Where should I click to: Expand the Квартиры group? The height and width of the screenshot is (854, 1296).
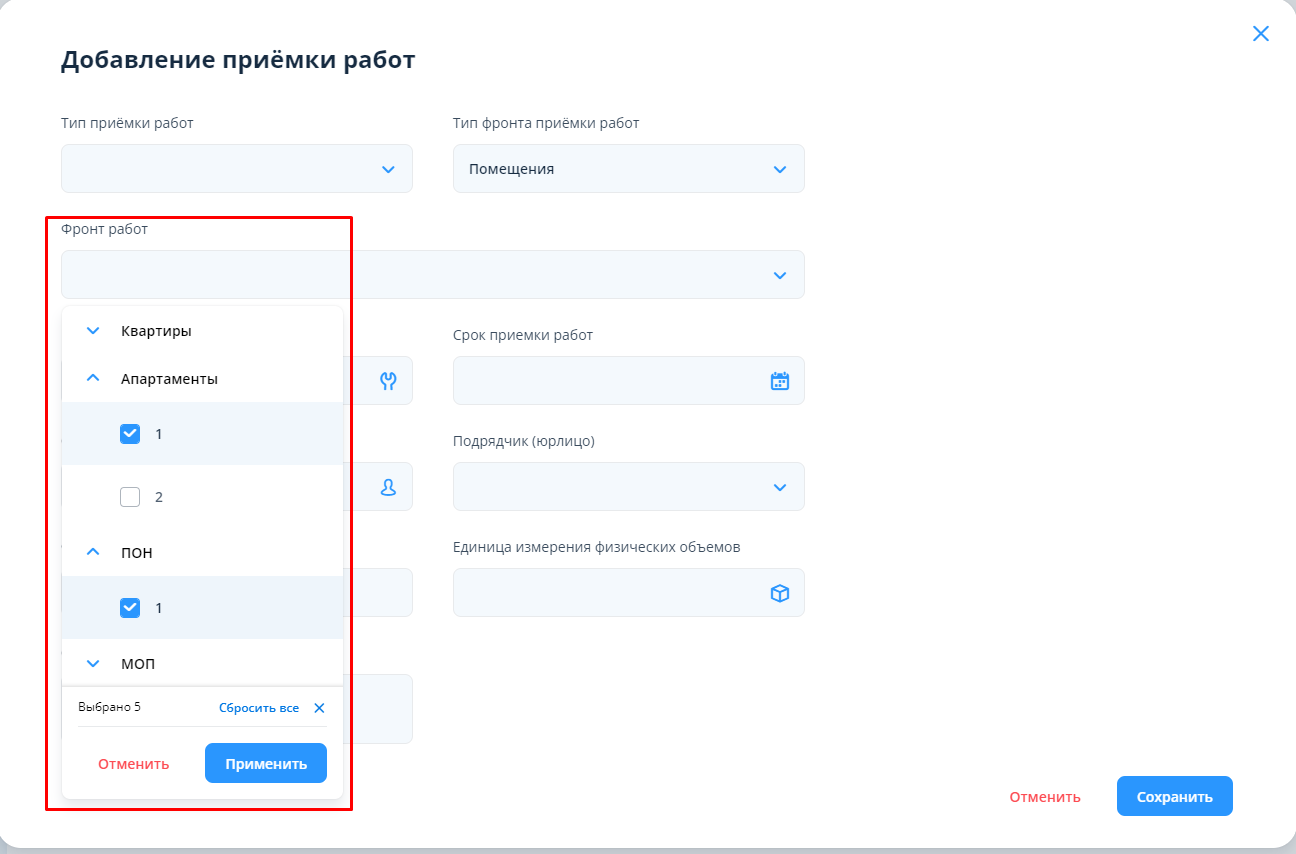tap(94, 331)
